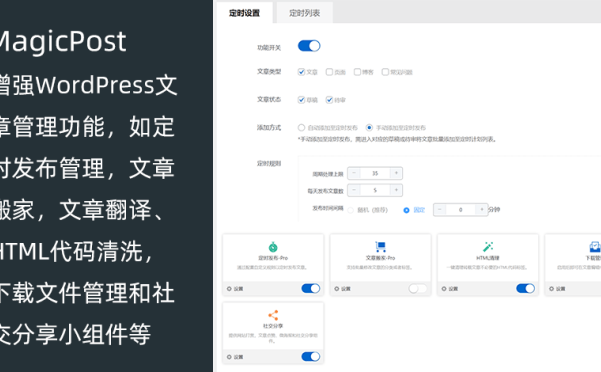Image resolution: width=601 pixels, height=372 pixels.
Task: Open settings gear of 社交分享 card
Action: 229,357
